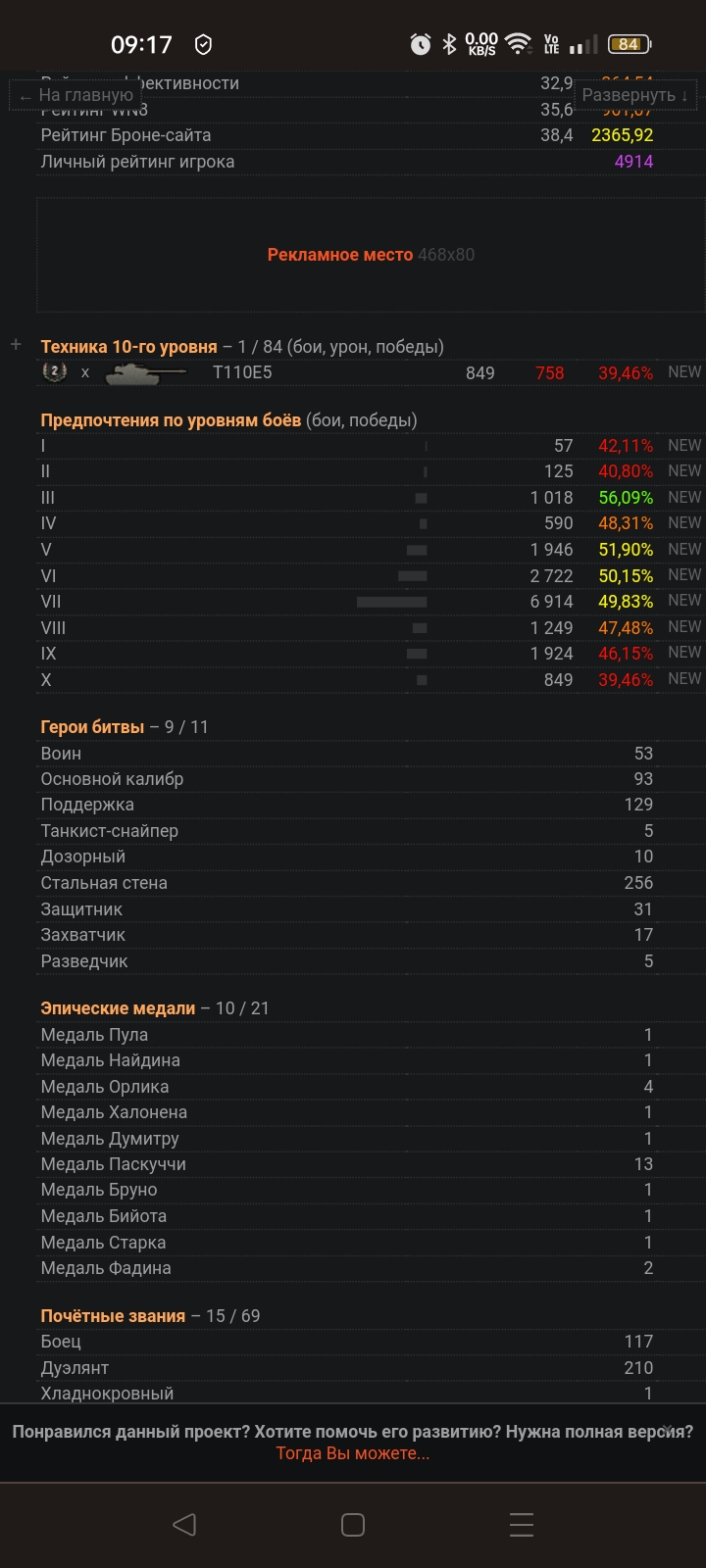The height and width of the screenshot is (1568, 706).
Task: Tap the security shield icon near clock
Action: 204,44
